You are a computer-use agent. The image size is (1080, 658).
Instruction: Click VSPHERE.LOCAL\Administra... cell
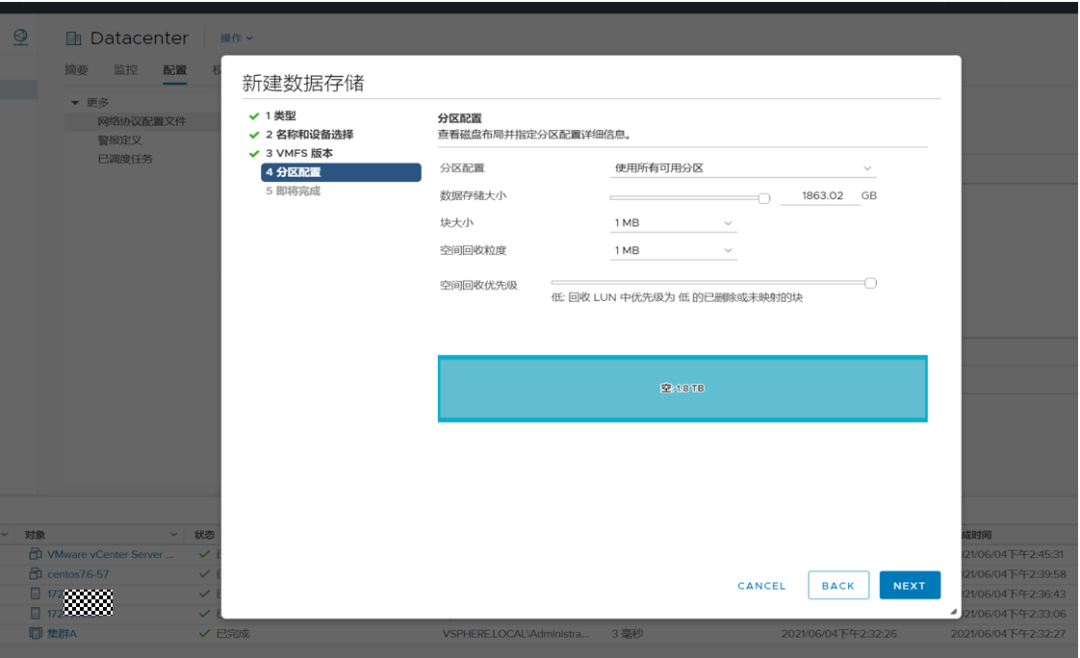516,633
